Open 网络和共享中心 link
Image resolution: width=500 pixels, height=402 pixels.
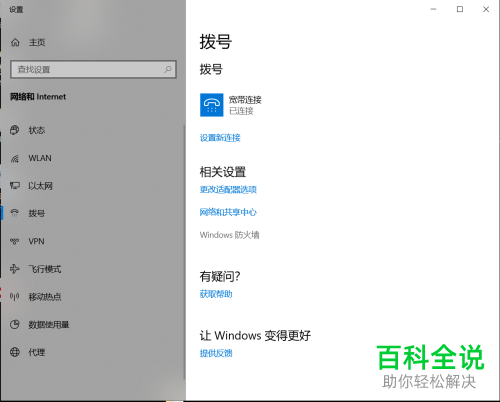[228, 212]
